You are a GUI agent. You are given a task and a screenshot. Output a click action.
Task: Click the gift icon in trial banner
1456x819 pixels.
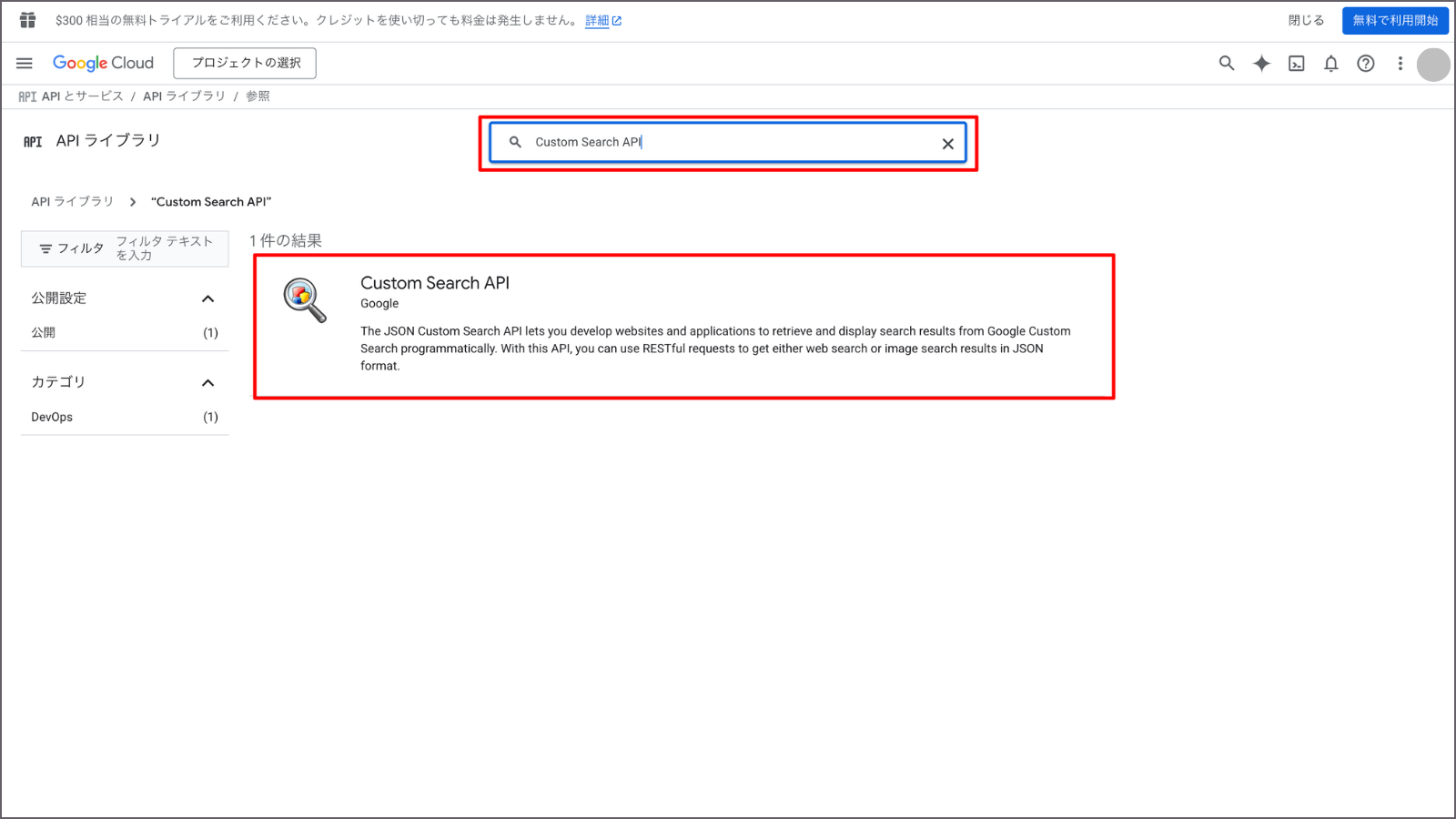[x=28, y=20]
